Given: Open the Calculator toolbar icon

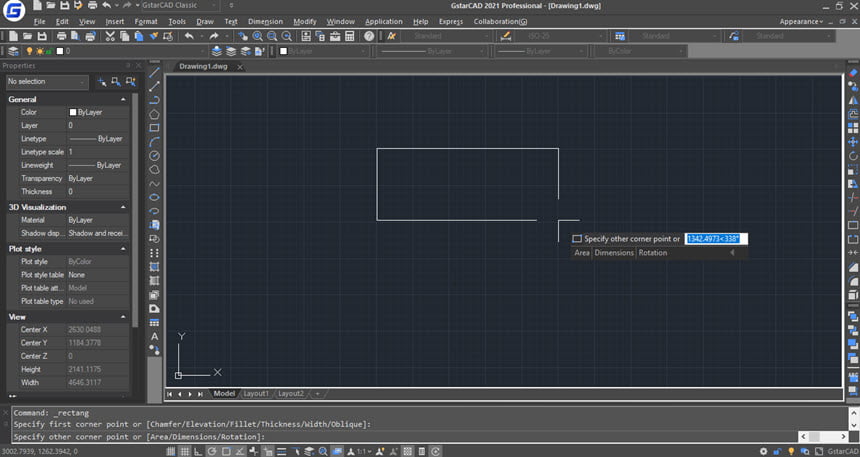Looking at the screenshot, I should 349,36.
